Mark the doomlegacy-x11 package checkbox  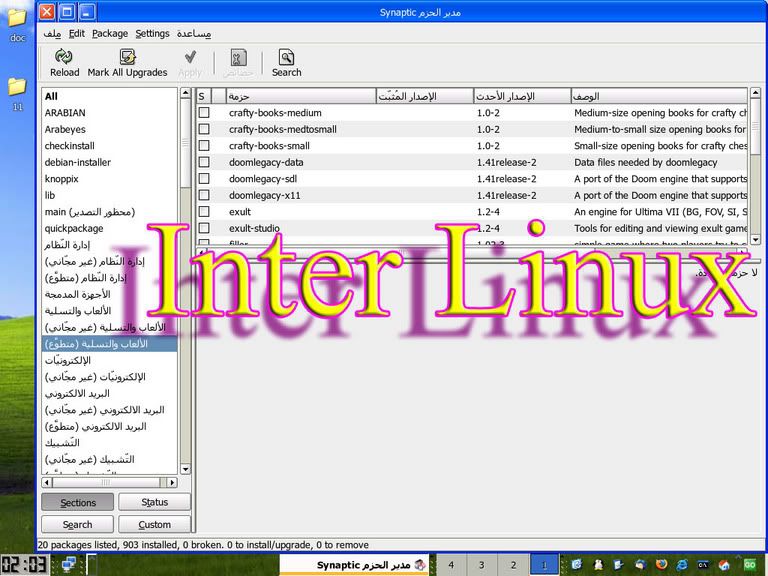coord(204,195)
